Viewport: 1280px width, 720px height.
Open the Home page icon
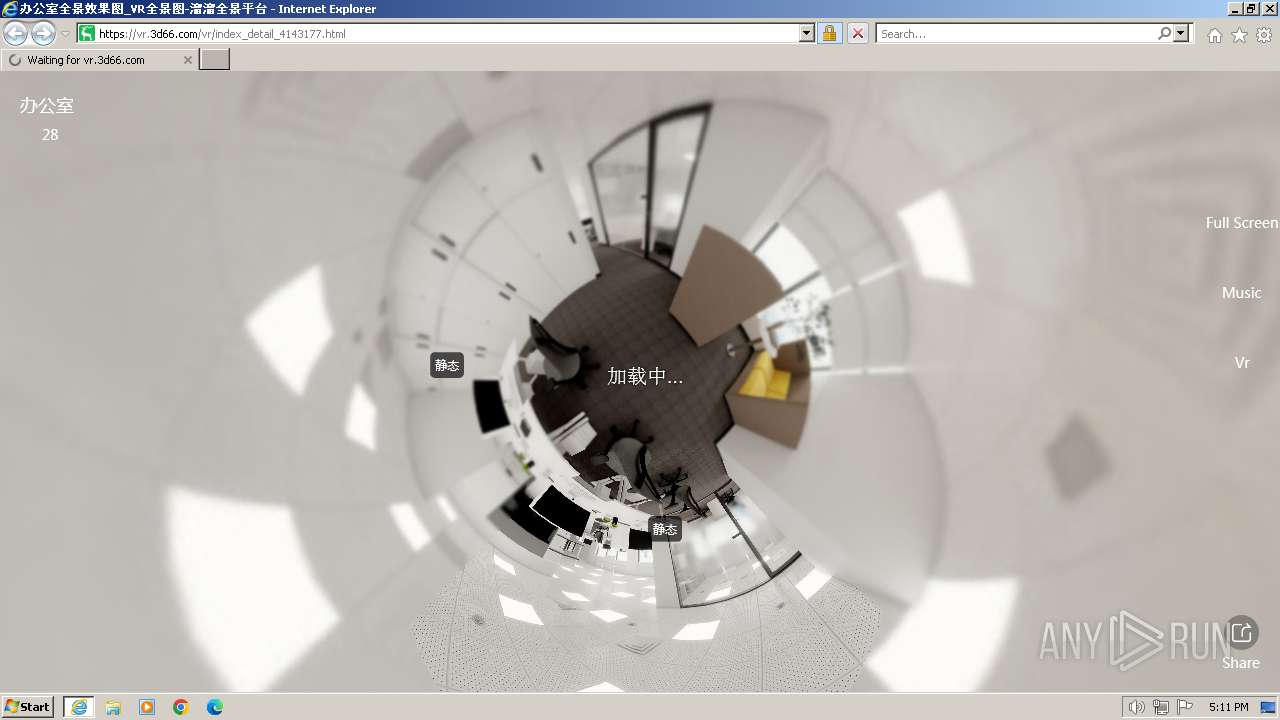pyautogui.click(x=1214, y=35)
